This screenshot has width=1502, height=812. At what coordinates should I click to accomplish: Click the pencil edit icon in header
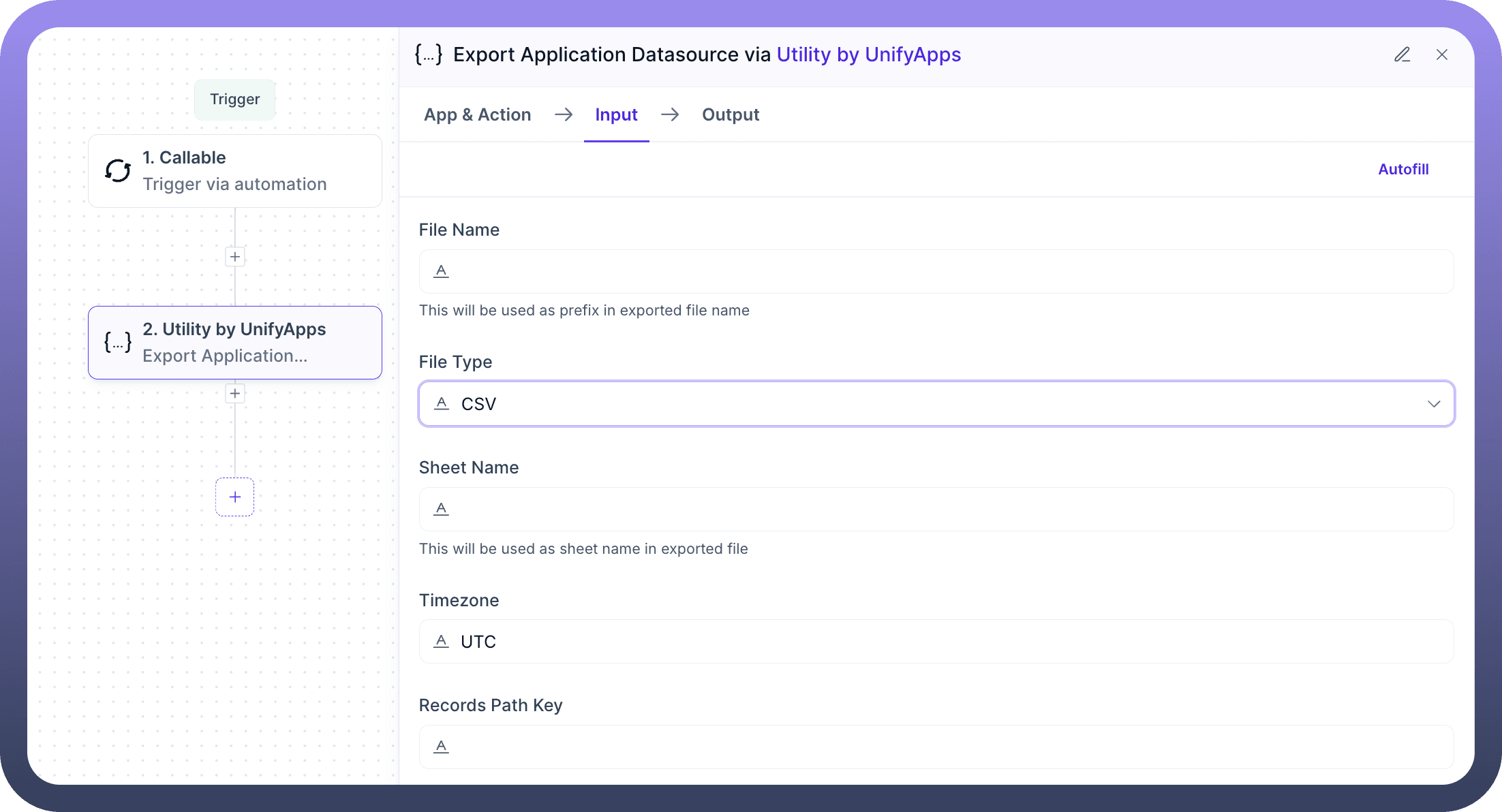click(x=1402, y=54)
